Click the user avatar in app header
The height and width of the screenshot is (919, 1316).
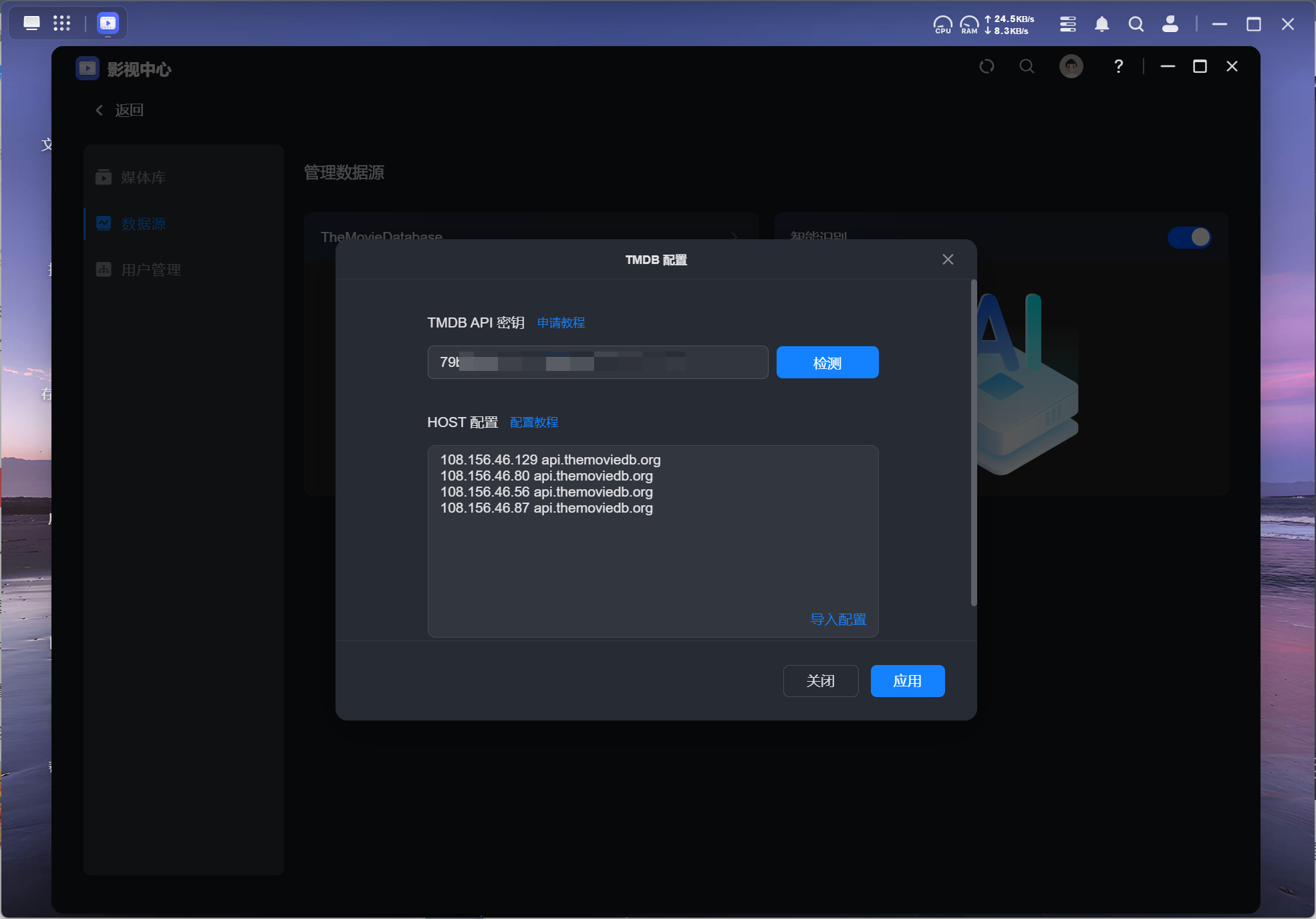(1071, 66)
